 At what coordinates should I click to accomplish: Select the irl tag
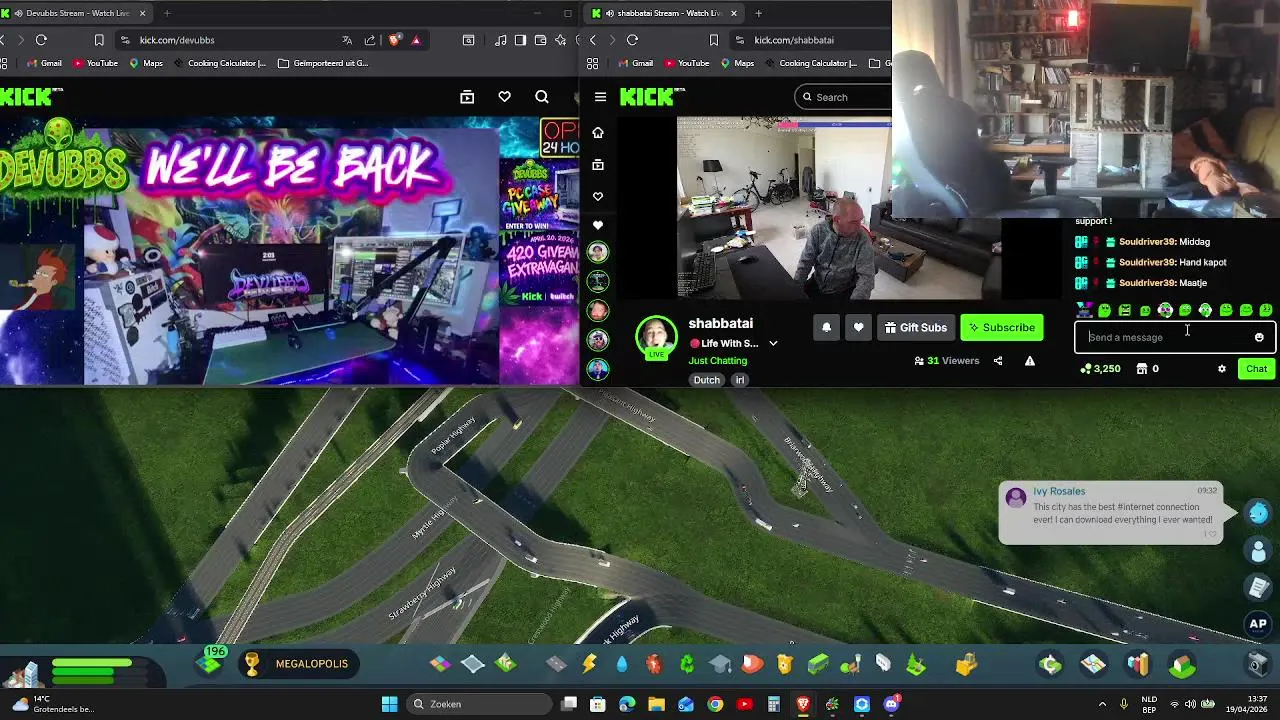(x=740, y=380)
